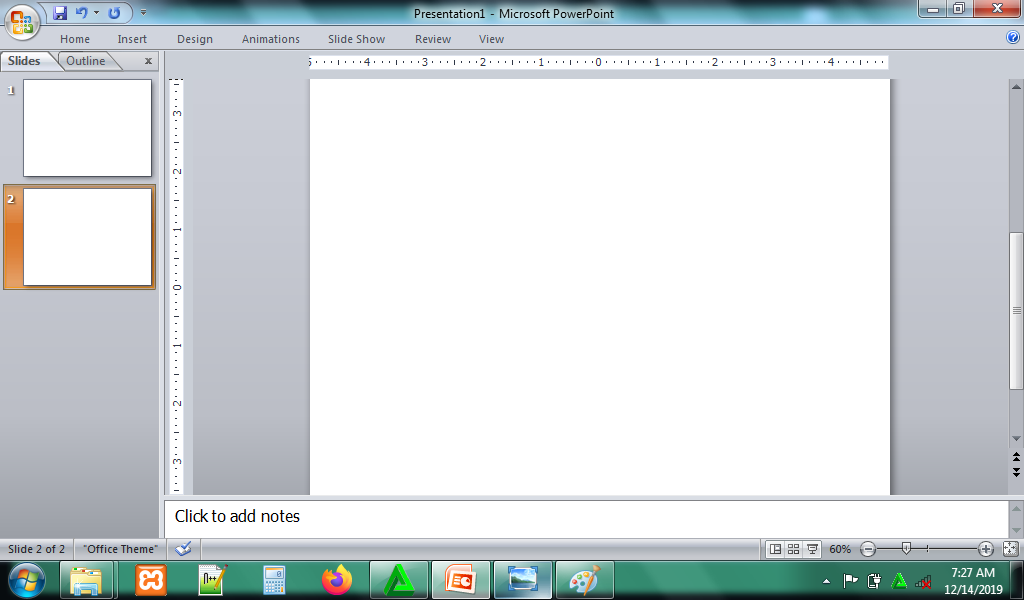This screenshot has height=600, width=1024.
Task: Show hidden icons in the system tray
Action: (x=827, y=580)
